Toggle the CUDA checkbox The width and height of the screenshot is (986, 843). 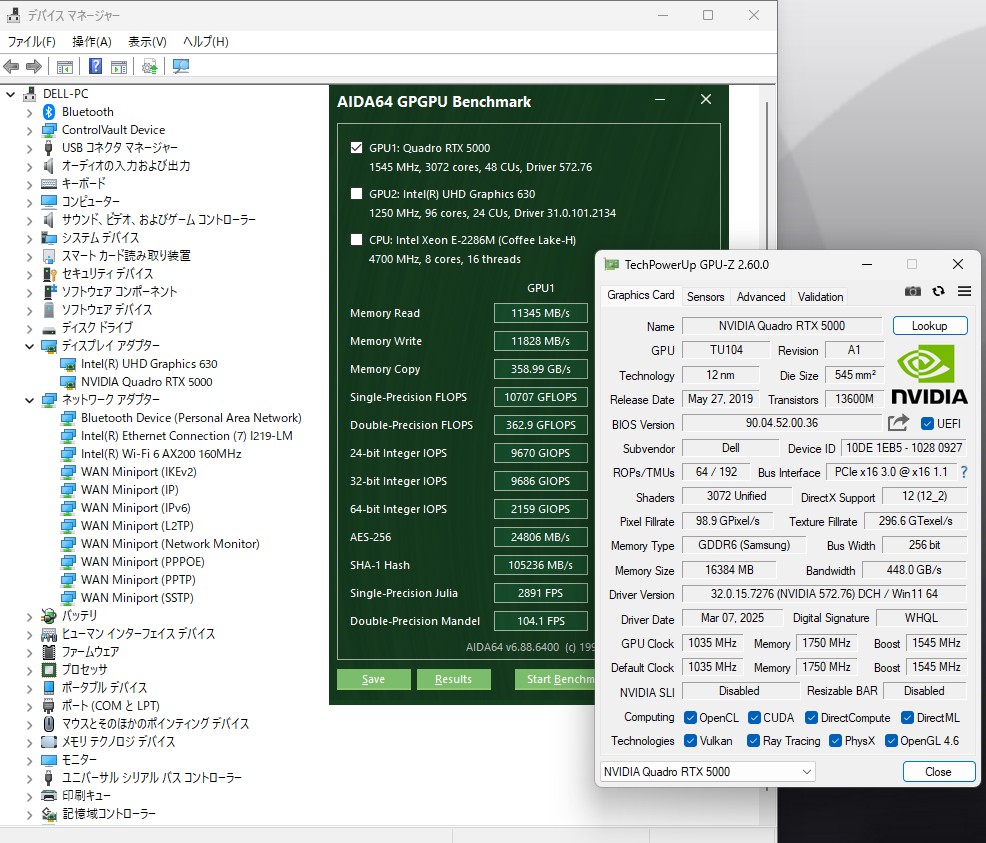click(x=754, y=717)
